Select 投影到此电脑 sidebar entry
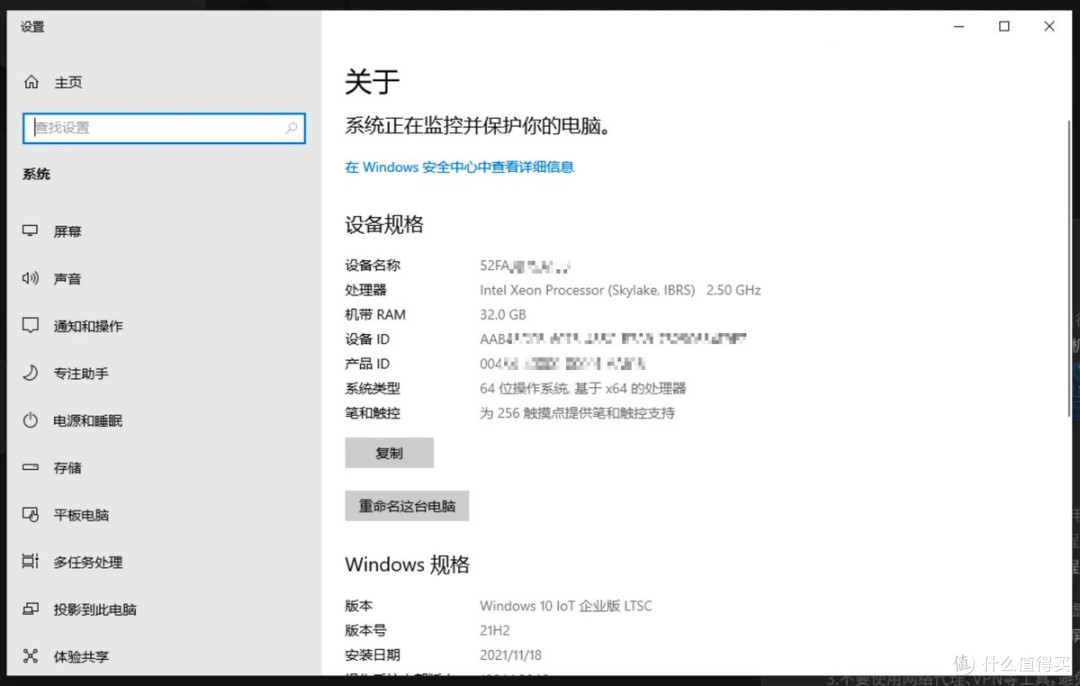Image resolution: width=1080 pixels, height=686 pixels. point(95,610)
